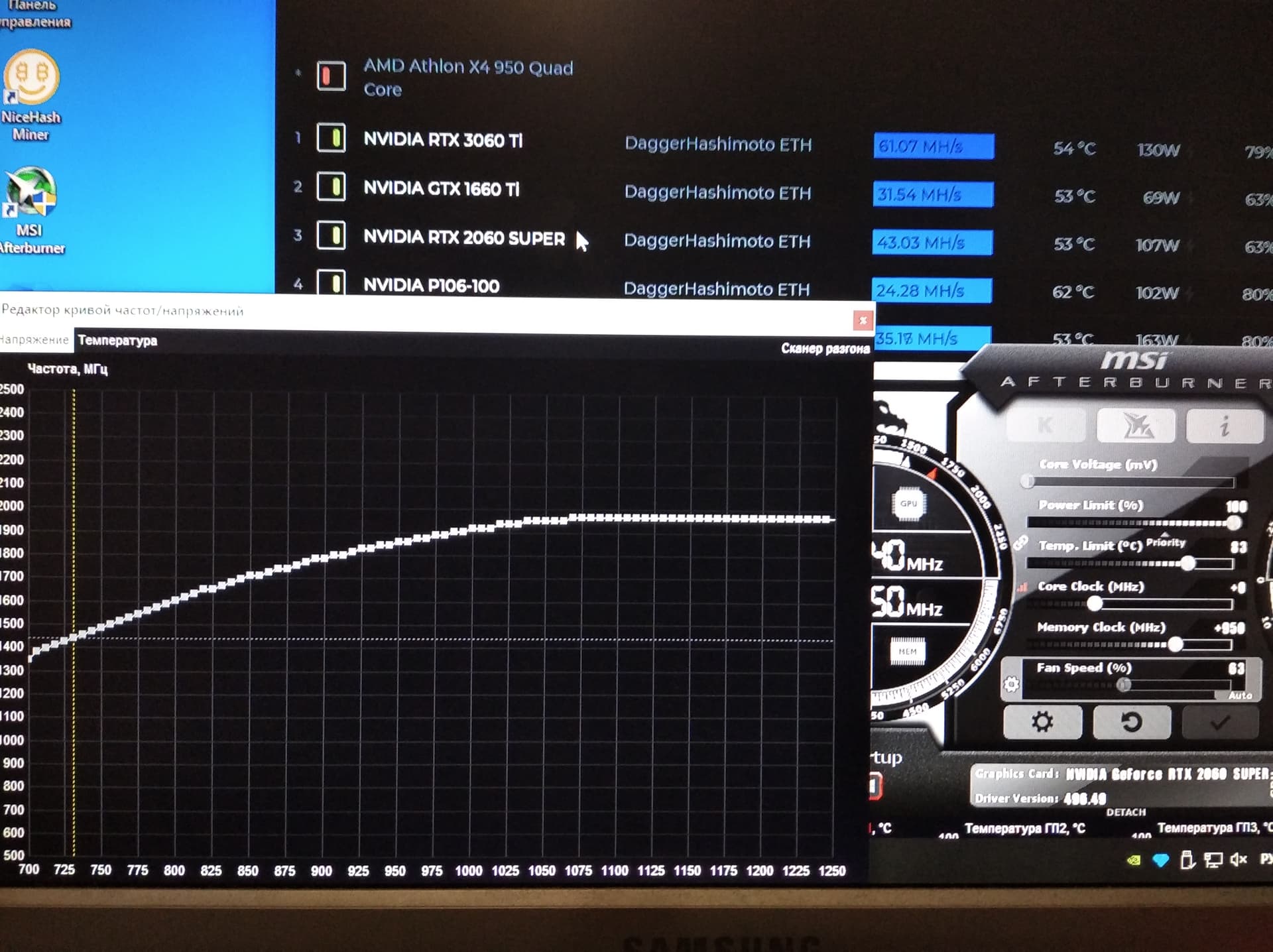Image resolution: width=1273 pixels, height=952 pixels.
Task: Click the Температура ГП2 graph label
Action: [x=1024, y=828]
